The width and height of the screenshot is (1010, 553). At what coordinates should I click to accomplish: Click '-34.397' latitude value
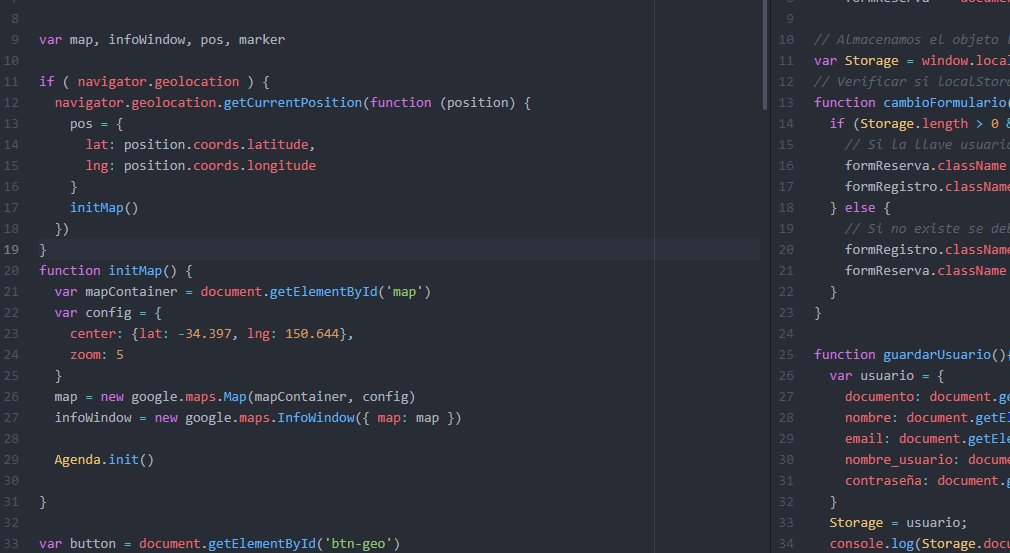click(x=204, y=334)
